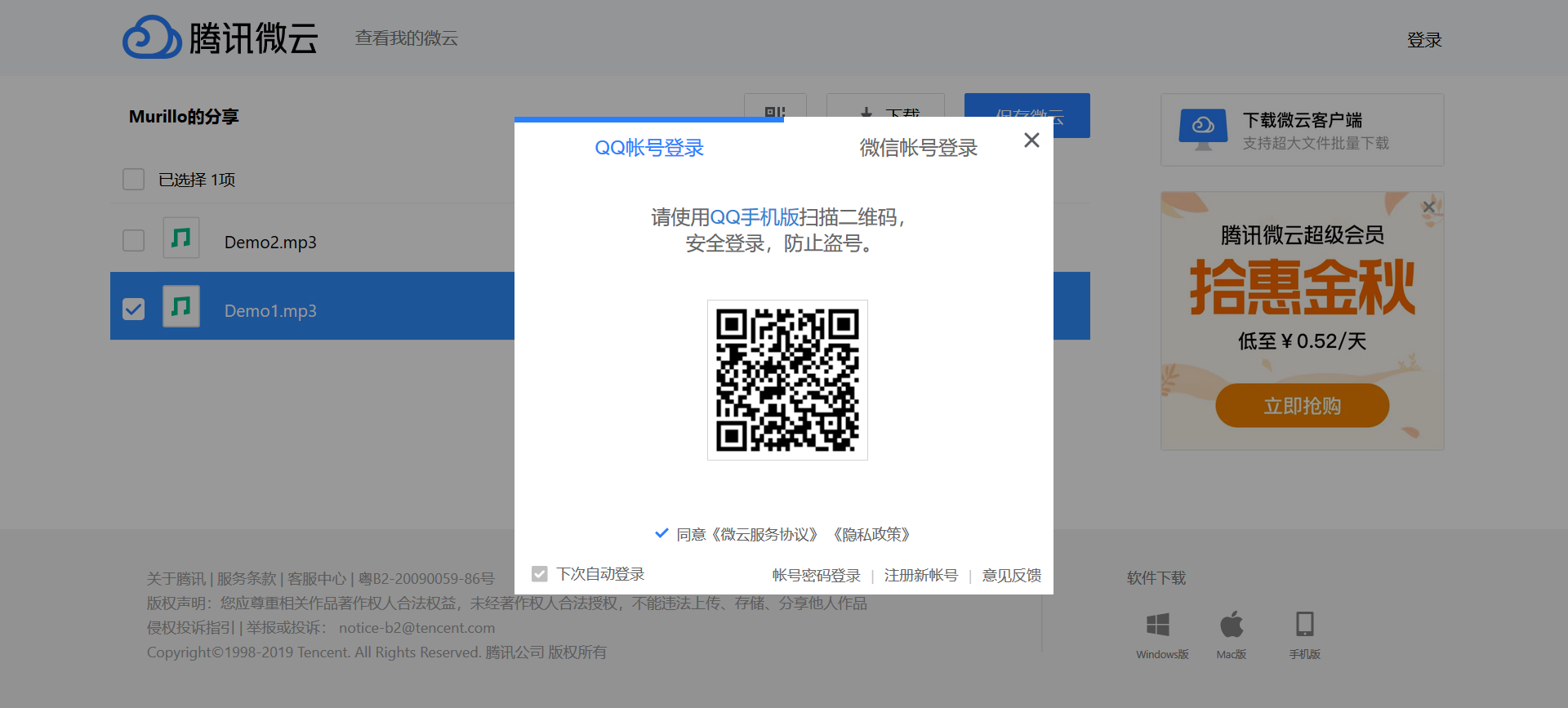Click the Demo1.mp3 music file icon
This screenshot has height=708, width=1568.
click(181, 306)
